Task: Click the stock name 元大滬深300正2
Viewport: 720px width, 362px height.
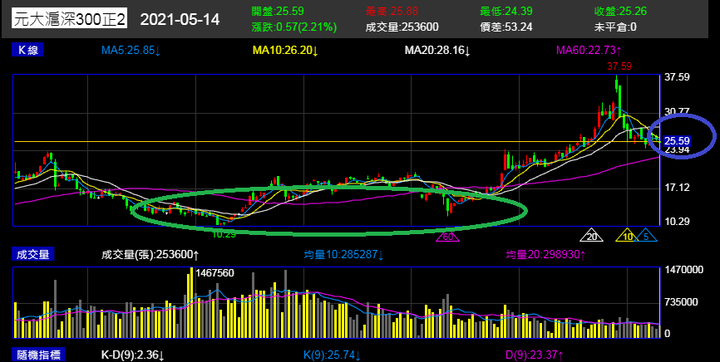Action: pyautogui.click(x=69, y=19)
